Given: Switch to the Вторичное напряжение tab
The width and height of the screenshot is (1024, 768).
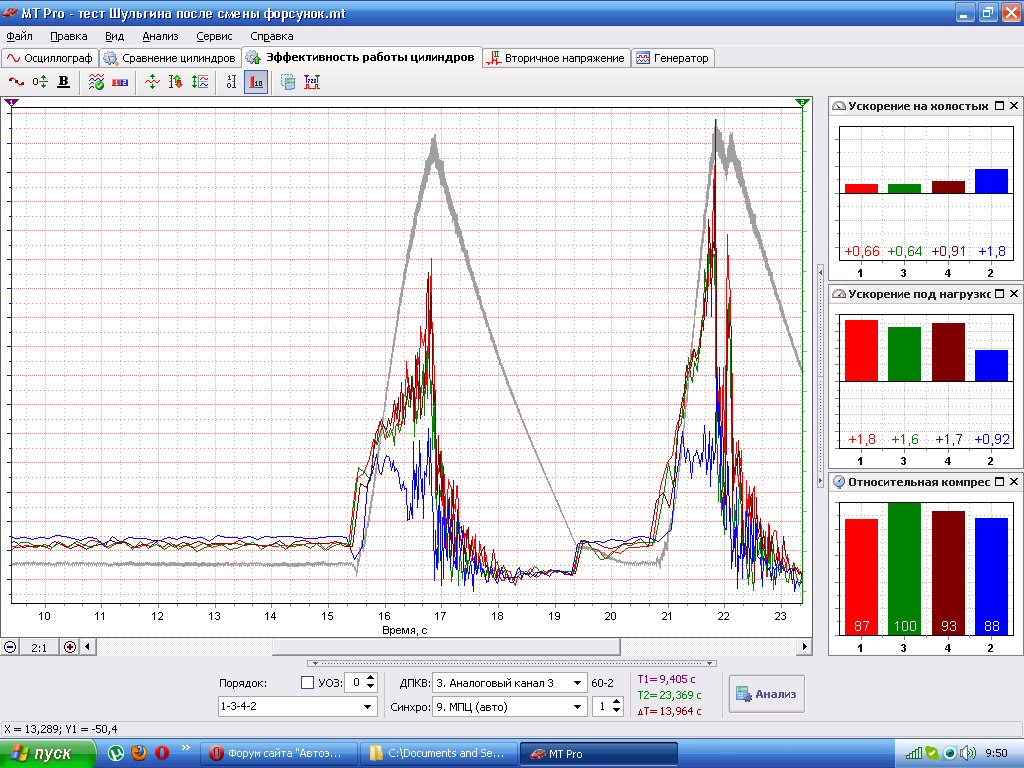Looking at the screenshot, I should 556,58.
